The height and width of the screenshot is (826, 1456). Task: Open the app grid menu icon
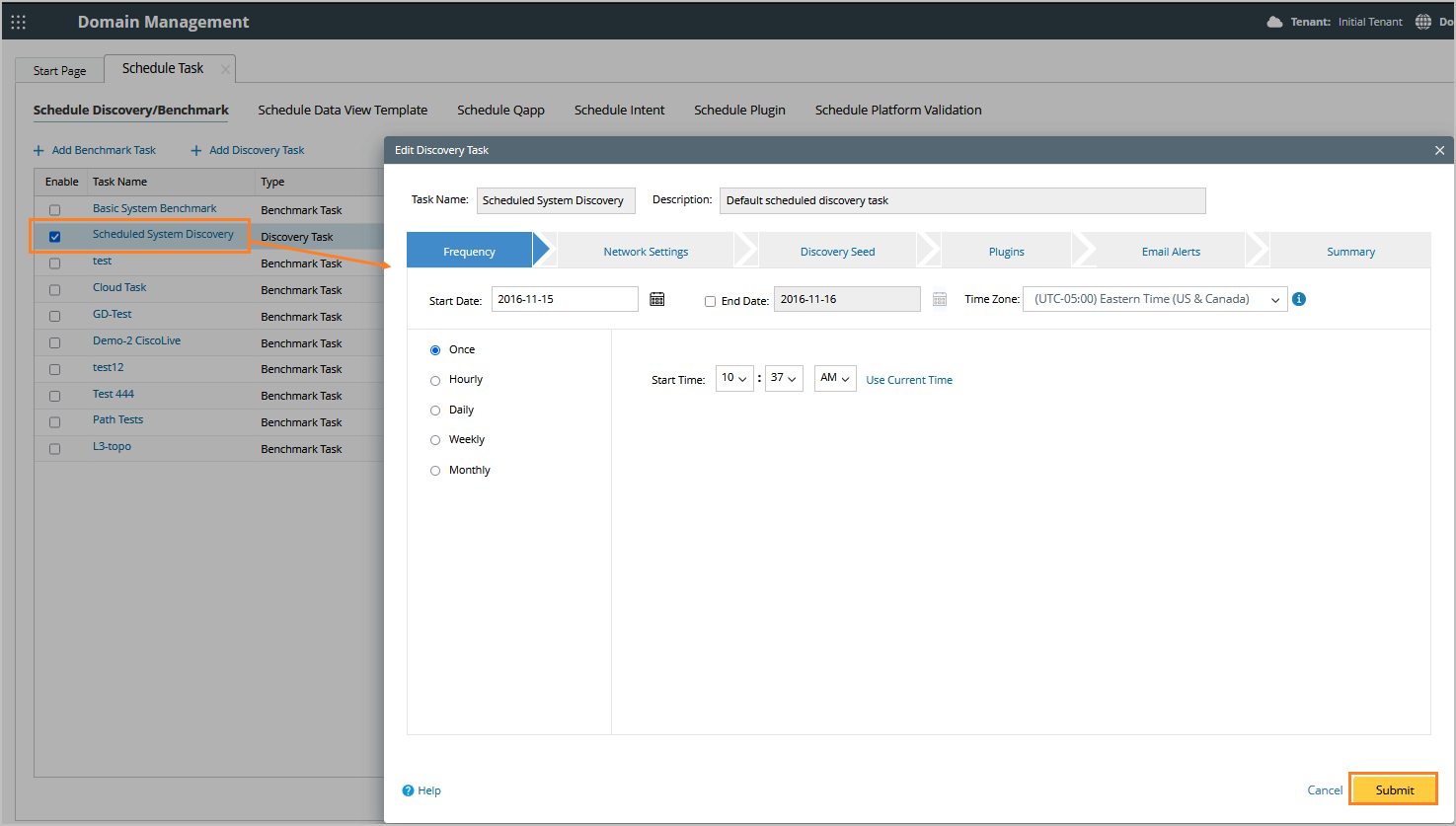pyautogui.click(x=19, y=22)
